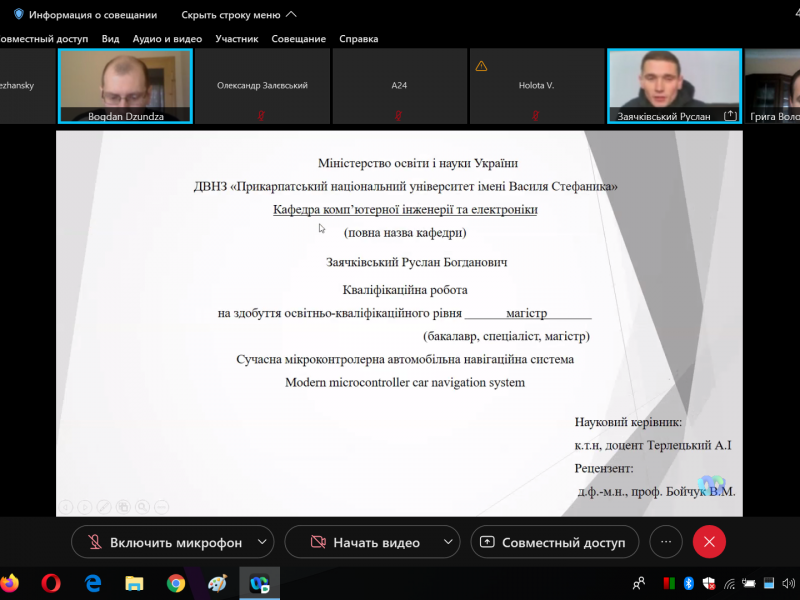The width and height of the screenshot is (800, 600).
Task: Open Firefox from the taskbar
Action: [10, 582]
